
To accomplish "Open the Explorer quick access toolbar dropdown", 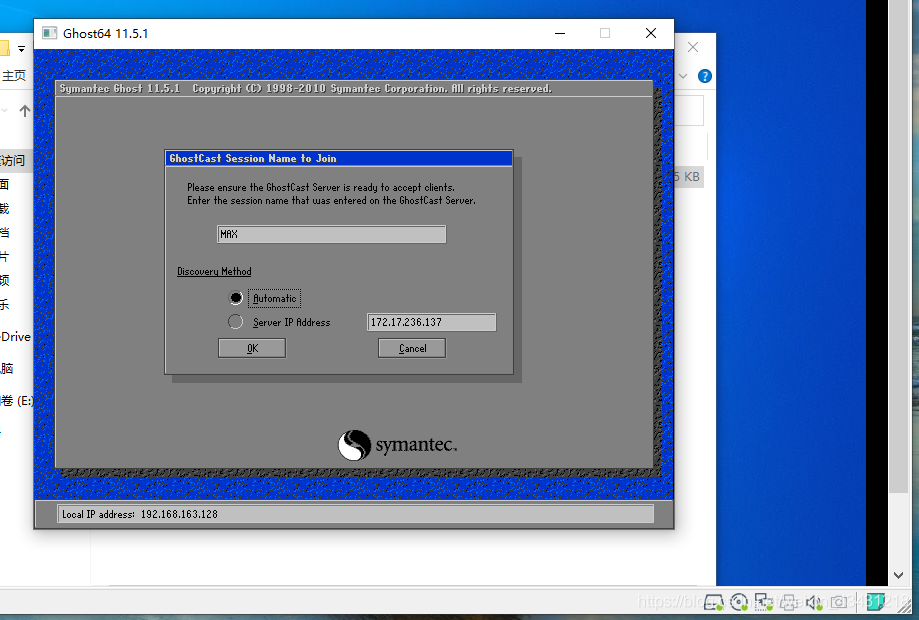I will click(x=22, y=49).
